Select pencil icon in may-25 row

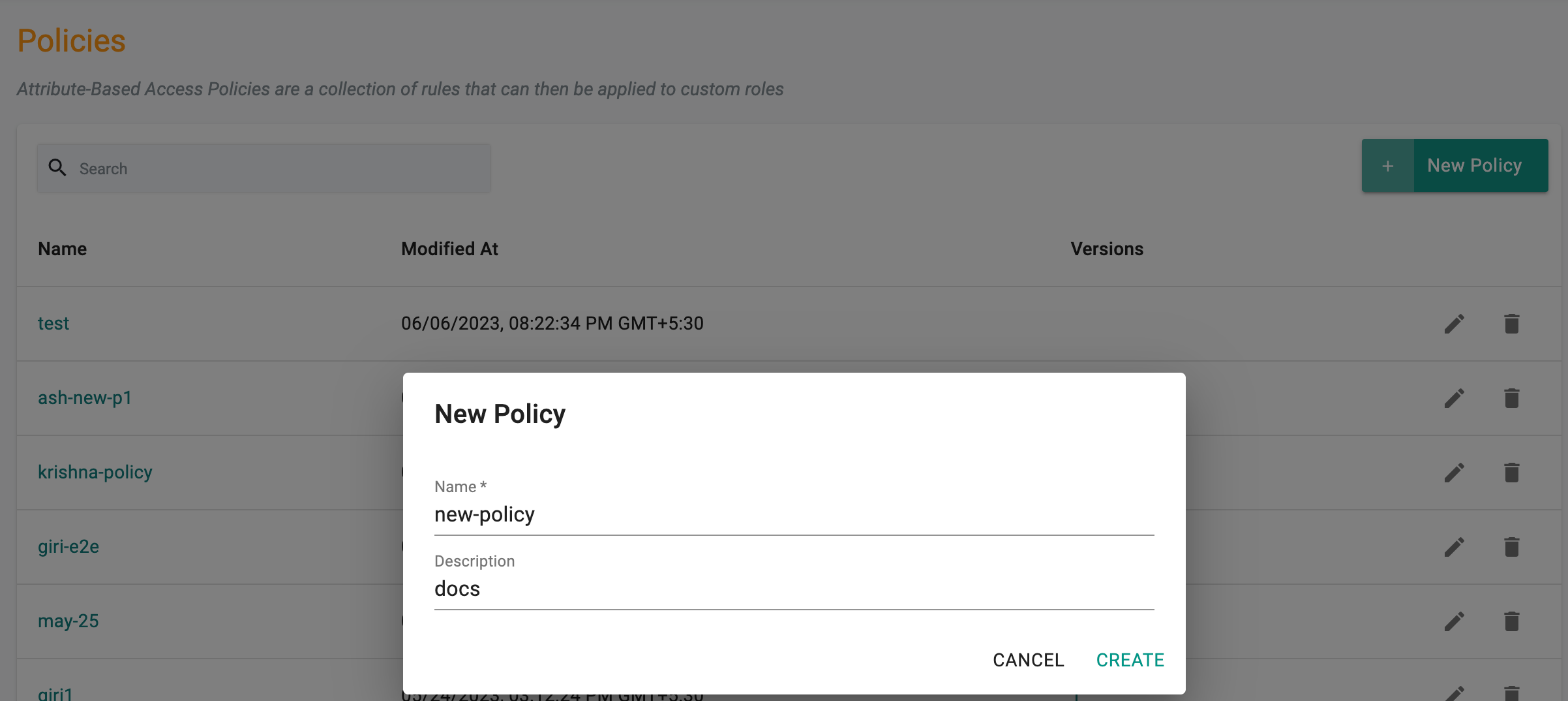coord(1454,621)
